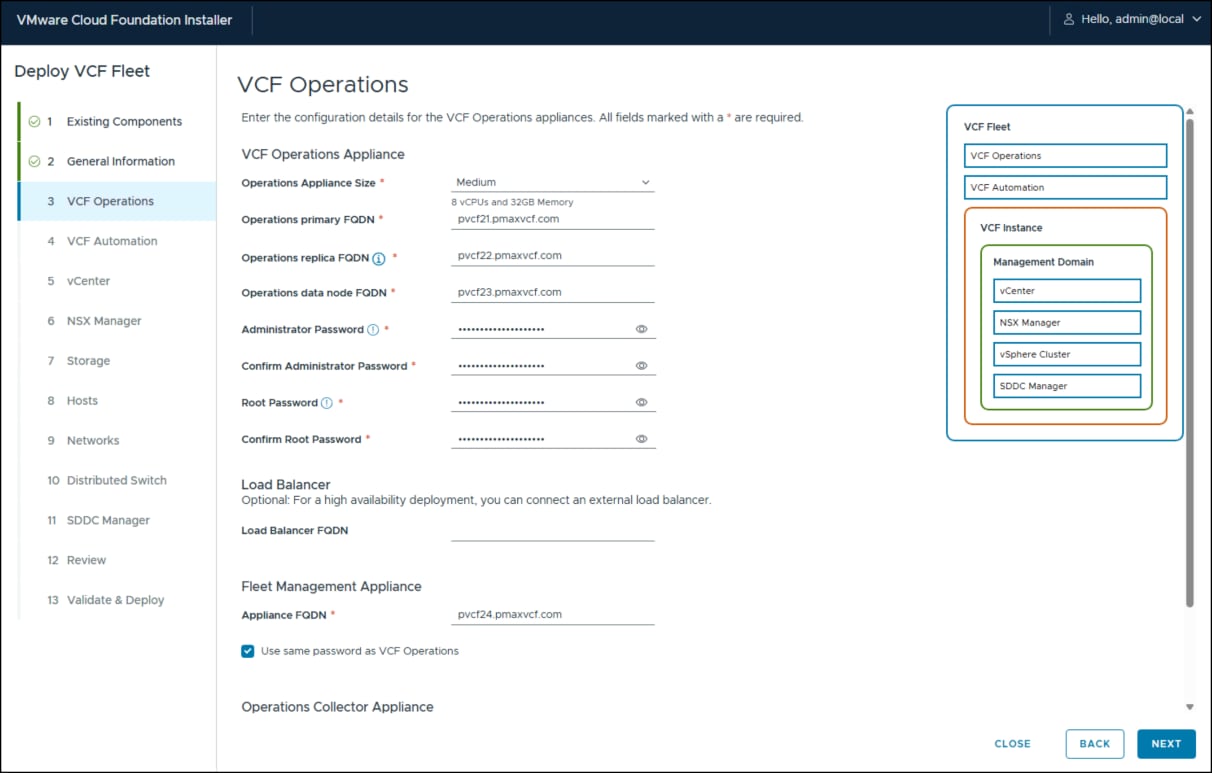Viewport: 1212px width, 773px height.
Task: Click the NEXT button
Action: (1166, 744)
